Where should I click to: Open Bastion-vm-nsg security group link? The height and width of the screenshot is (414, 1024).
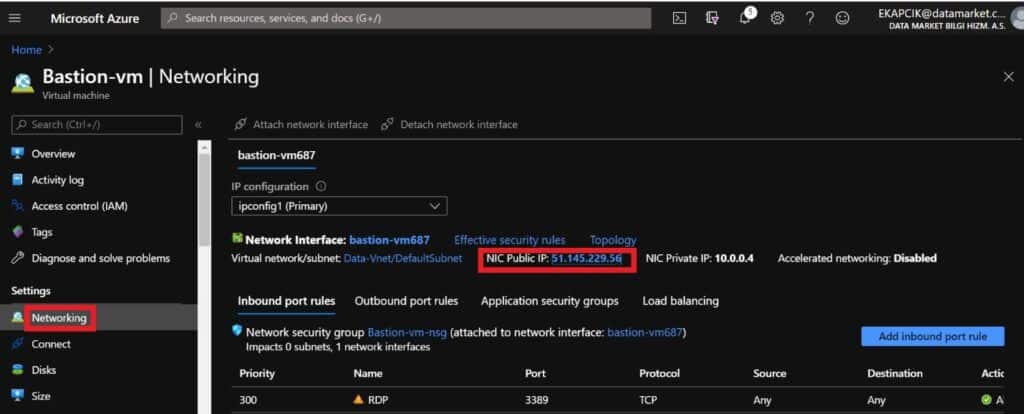[407, 332]
